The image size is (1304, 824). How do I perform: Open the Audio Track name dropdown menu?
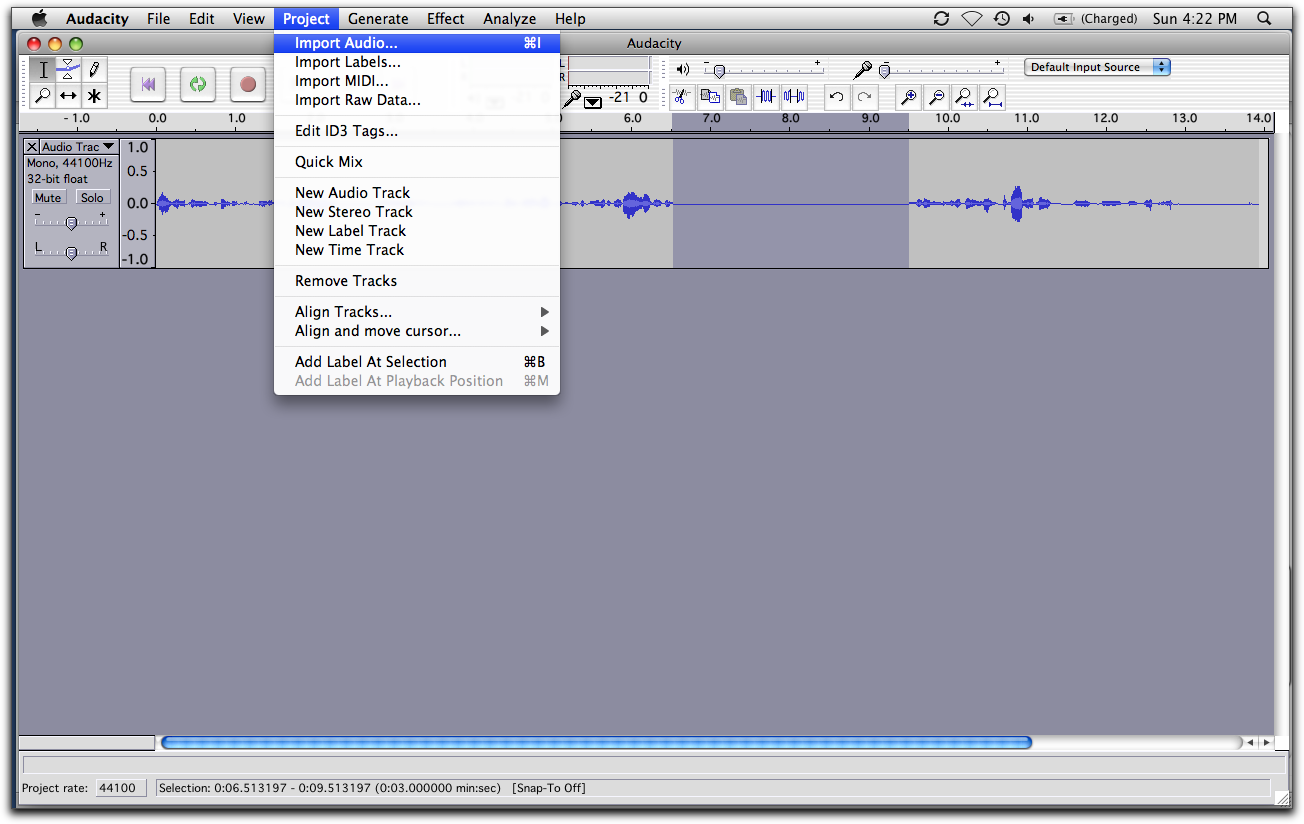(78, 147)
